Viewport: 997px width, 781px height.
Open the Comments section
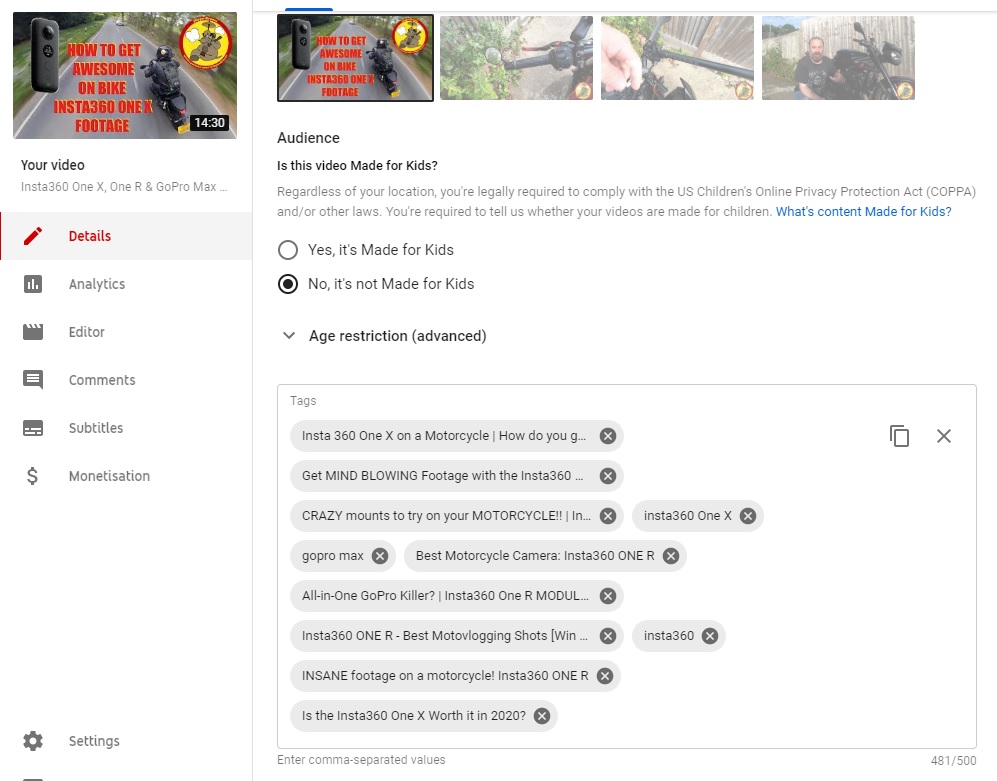point(101,380)
